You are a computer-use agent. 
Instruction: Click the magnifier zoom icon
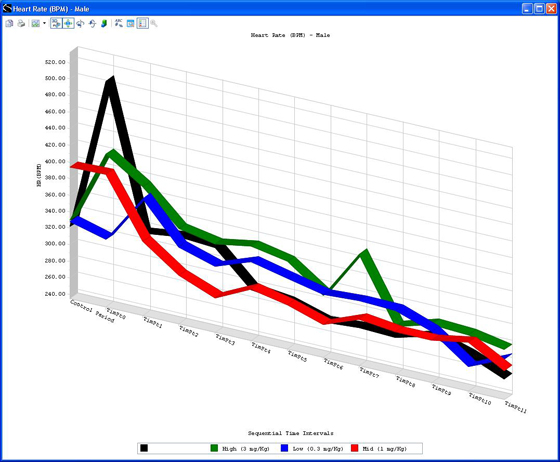(154, 24)
